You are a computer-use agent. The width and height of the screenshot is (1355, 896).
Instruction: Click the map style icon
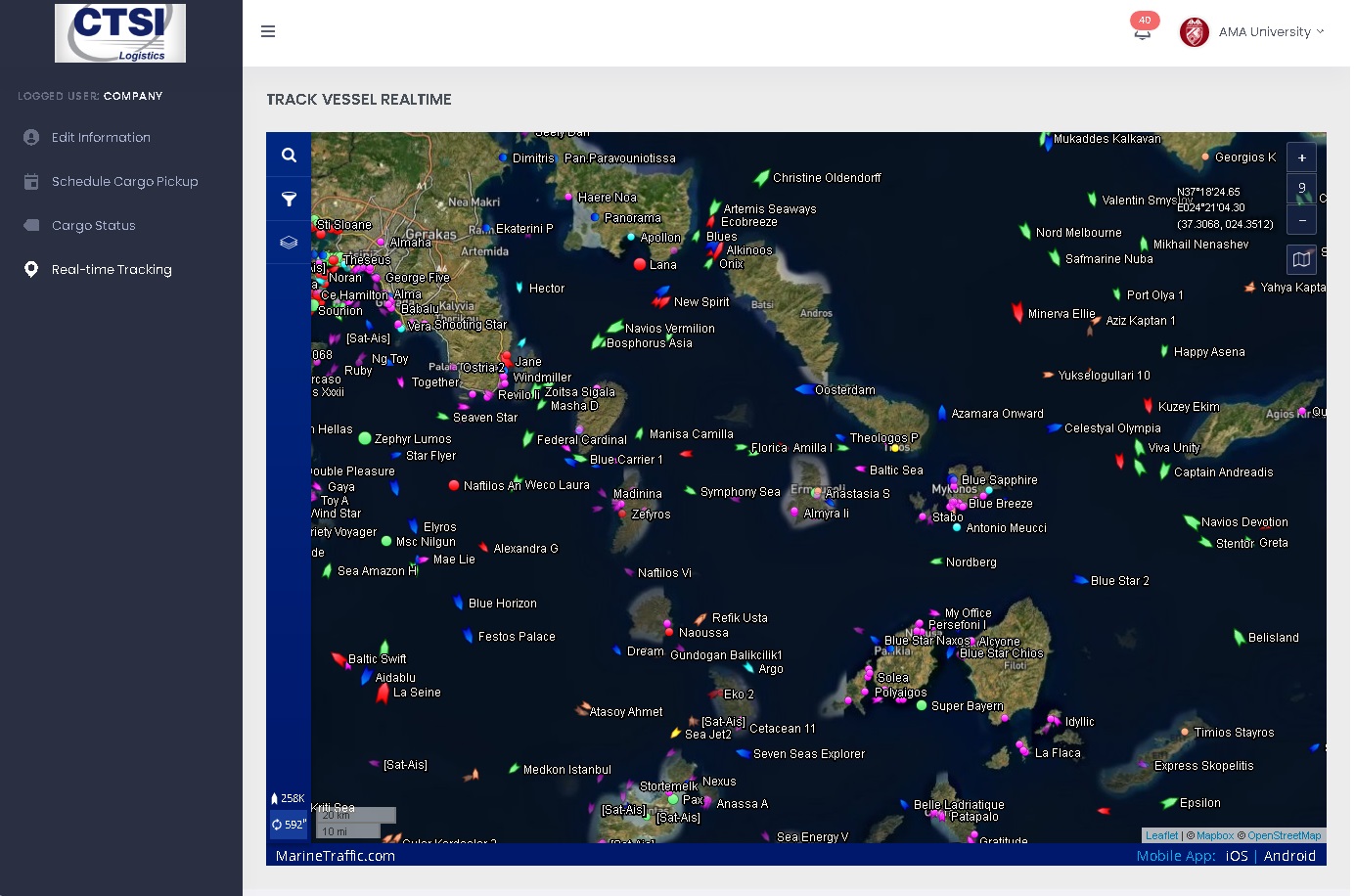1301,259
